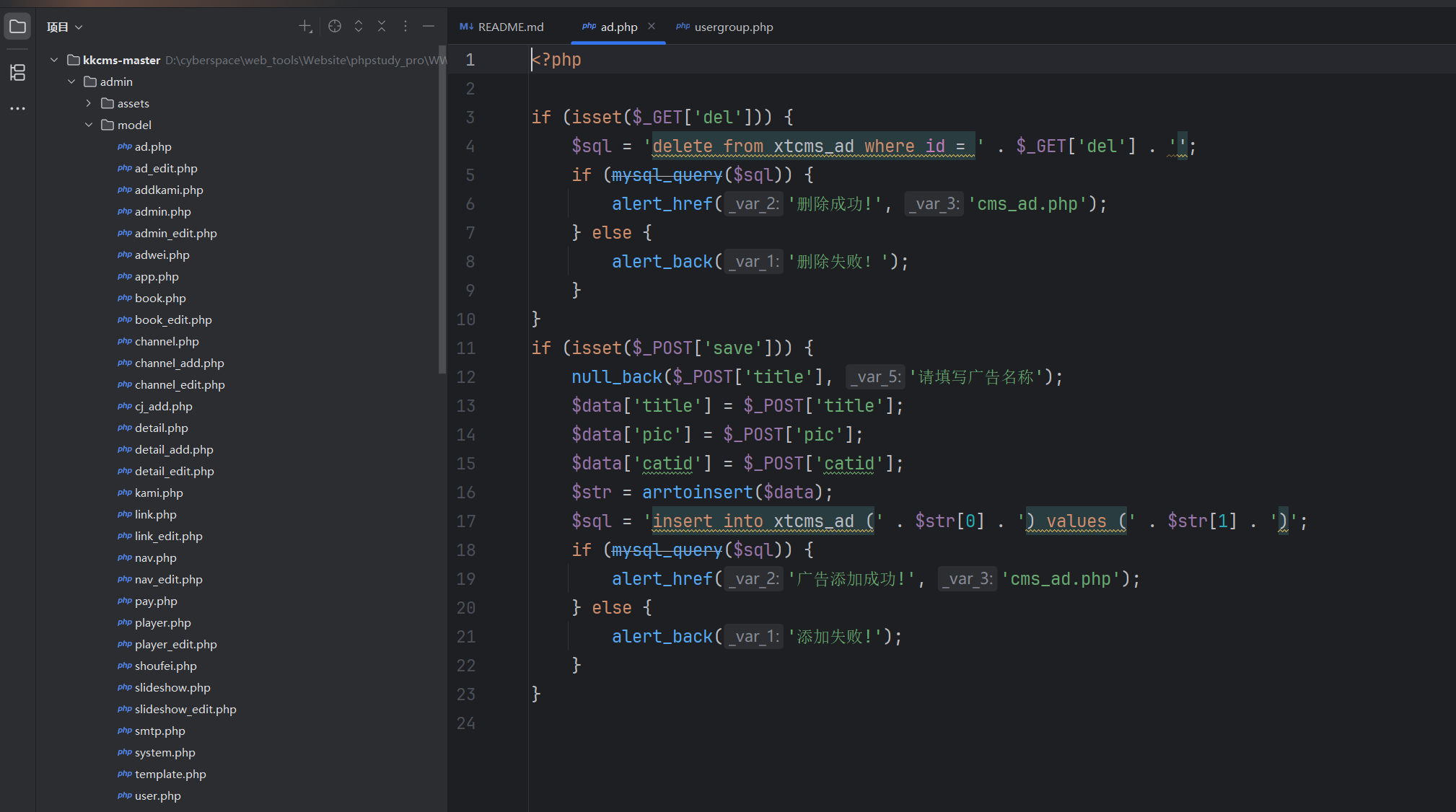Switch to the usergroup.php tab

[x=733, y=27]
